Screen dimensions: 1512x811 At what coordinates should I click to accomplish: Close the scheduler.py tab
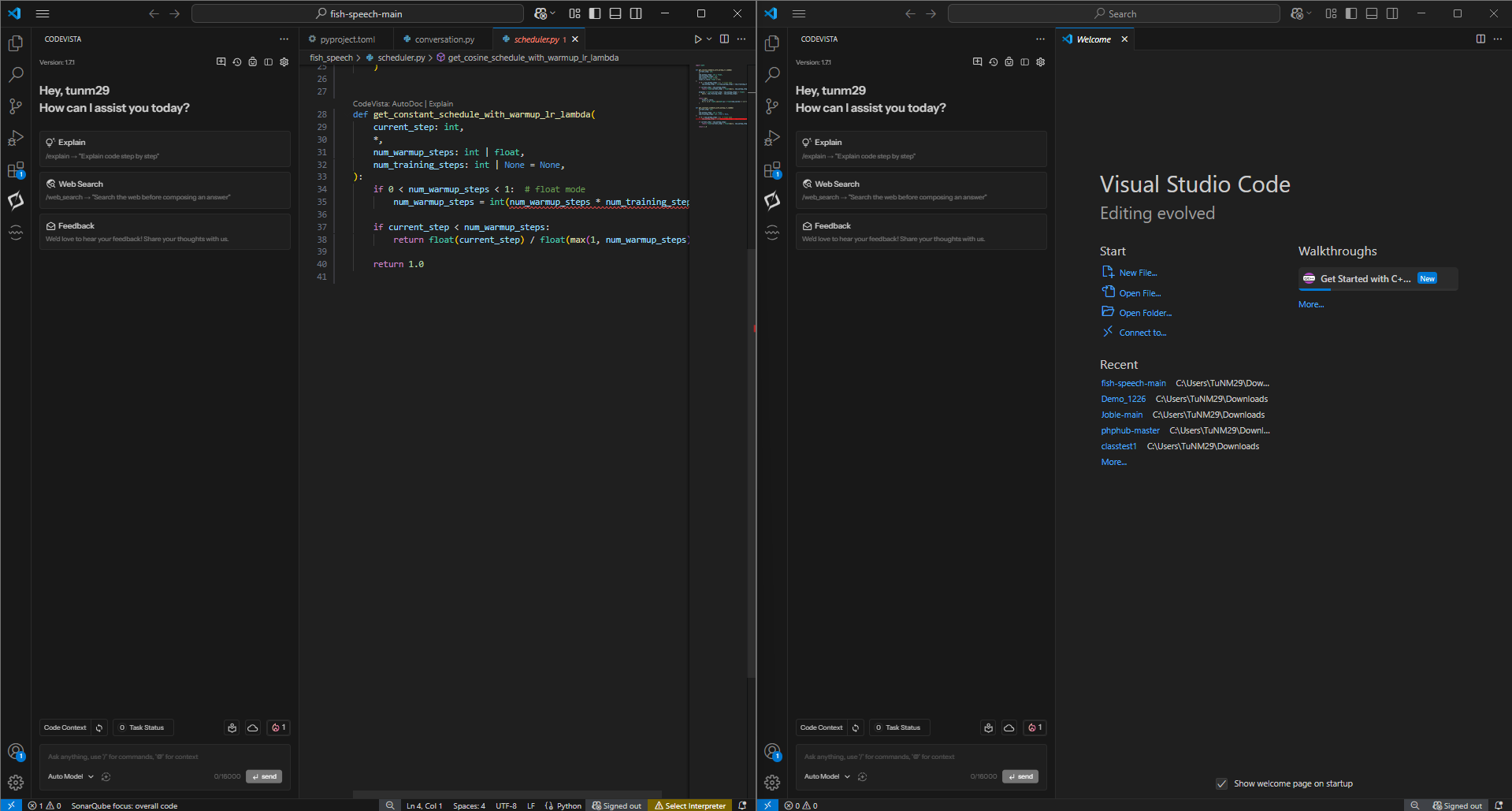(x=575, y=39)
